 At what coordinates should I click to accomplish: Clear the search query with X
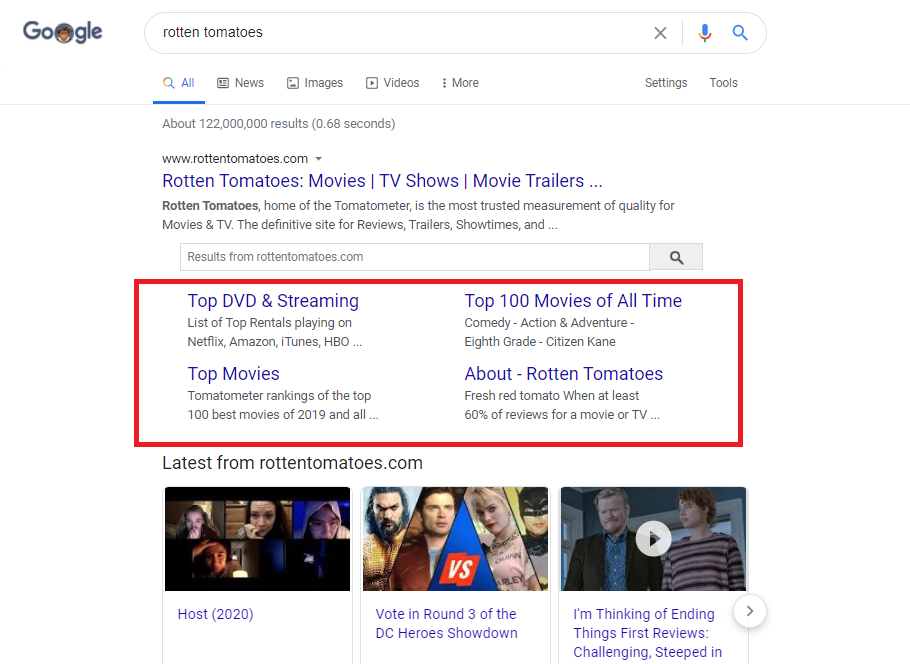pyautogui.click(x=660, y=33)
